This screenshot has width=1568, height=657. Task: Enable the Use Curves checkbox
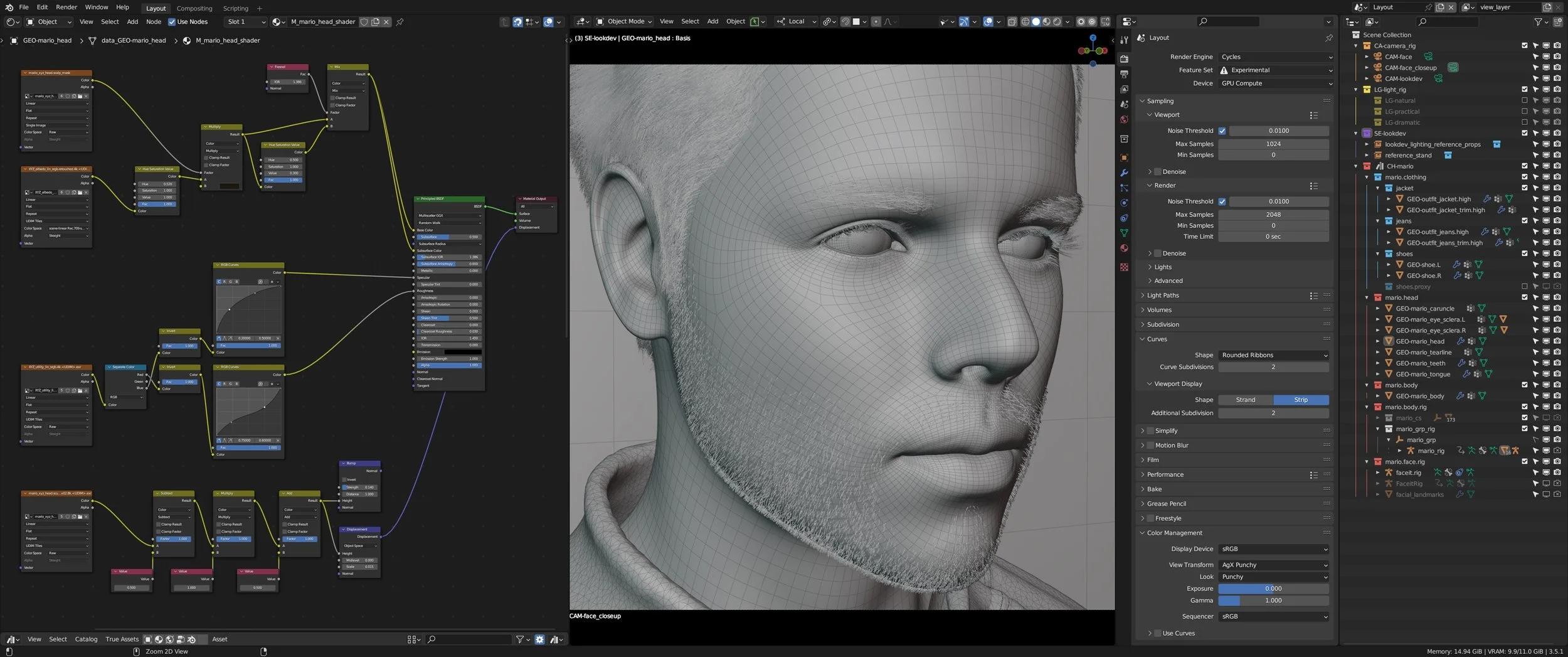coord(1158,633)
